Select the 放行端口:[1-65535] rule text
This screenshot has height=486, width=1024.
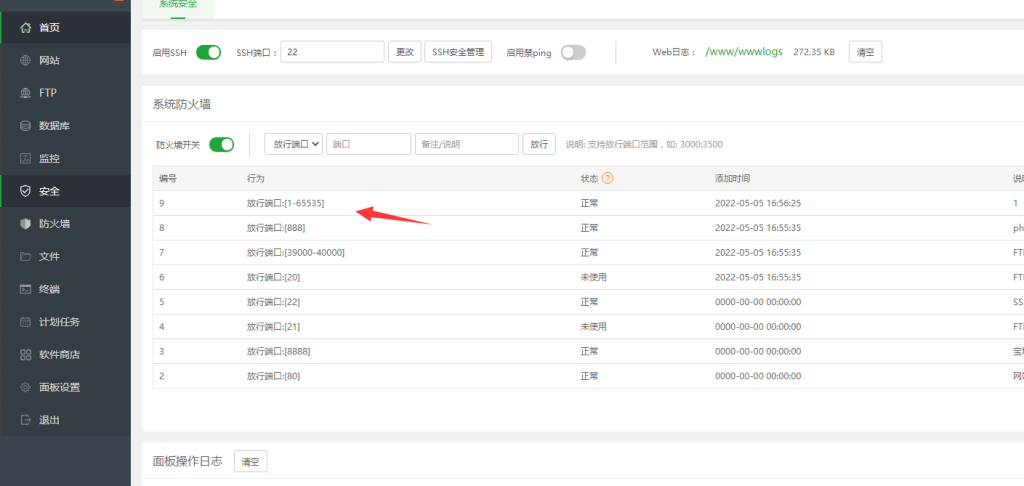[285, 203]
